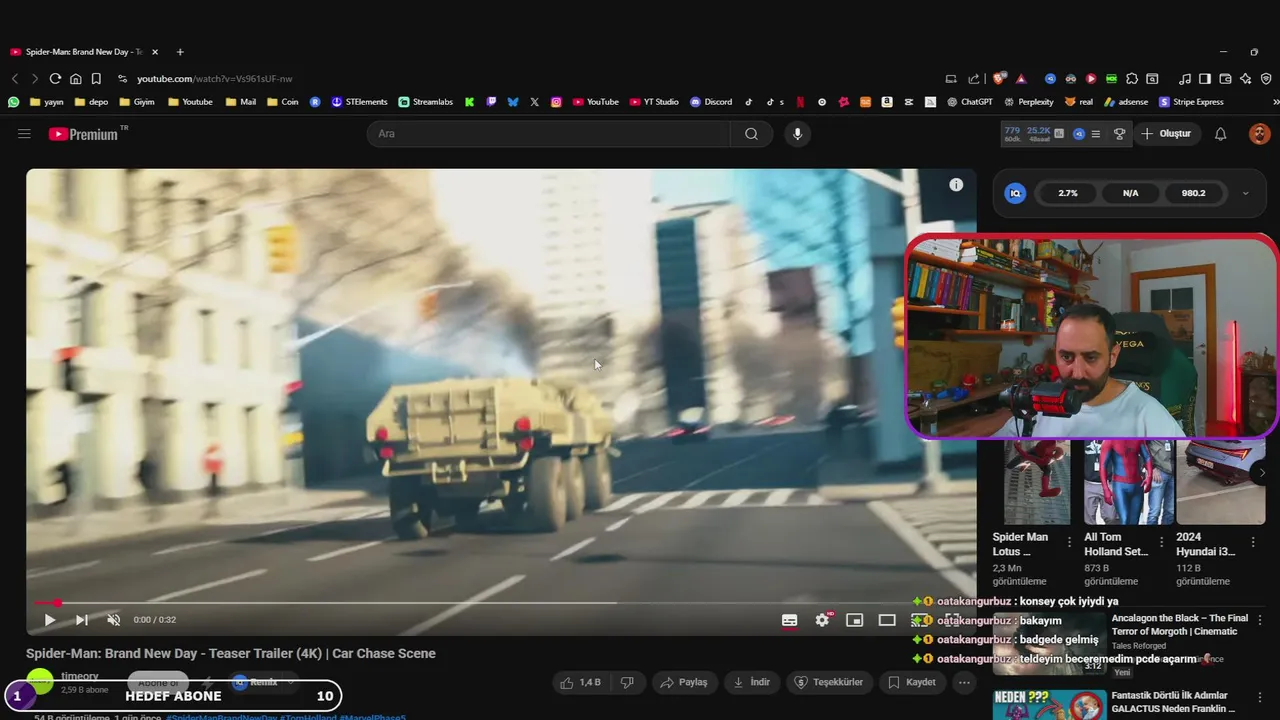1280x720 pixels.
Task: Dislike the video
Action: tap(627, 682)
